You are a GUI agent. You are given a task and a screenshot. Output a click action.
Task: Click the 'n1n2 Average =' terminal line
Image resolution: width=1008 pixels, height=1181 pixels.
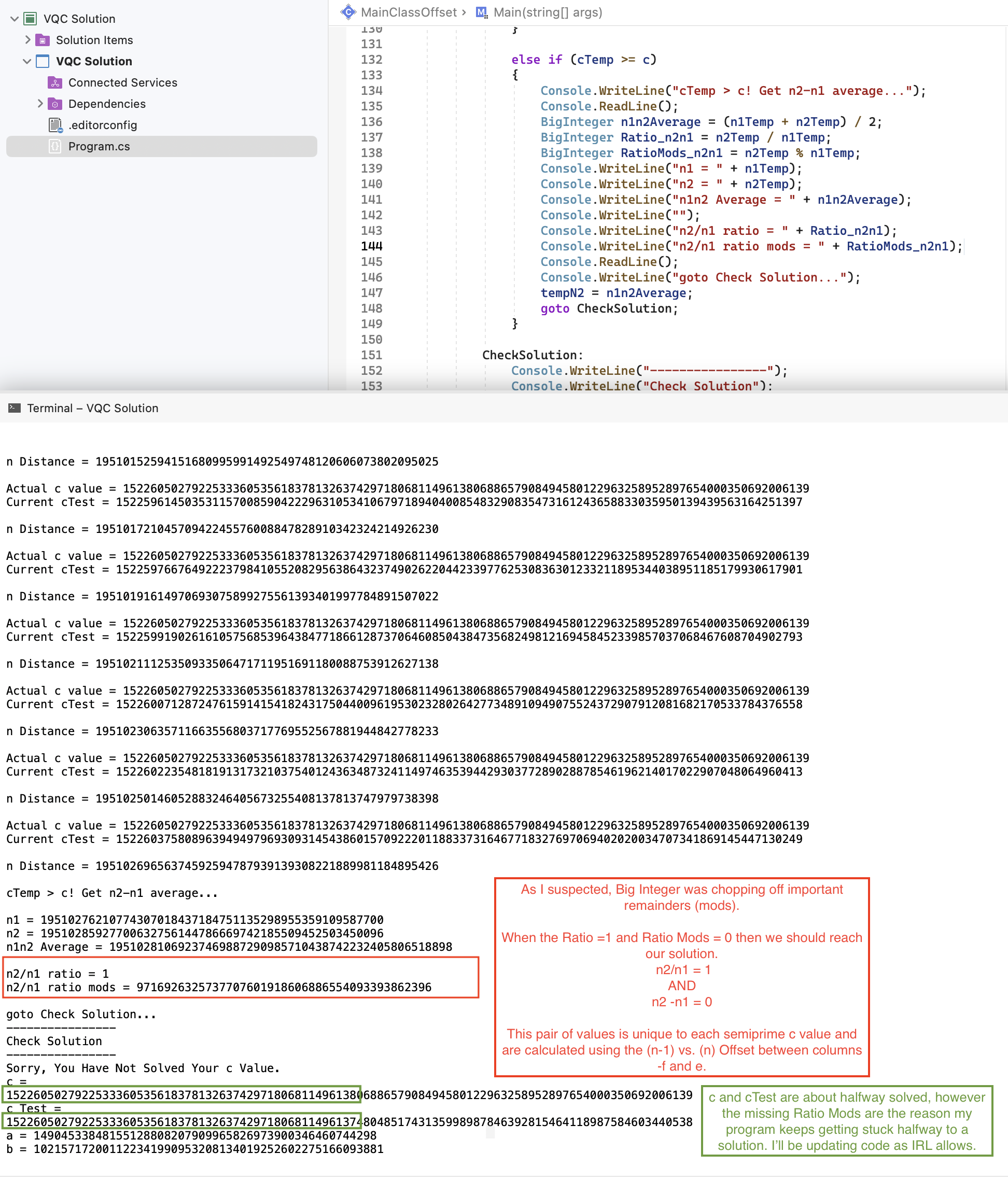tap(229, 947)
